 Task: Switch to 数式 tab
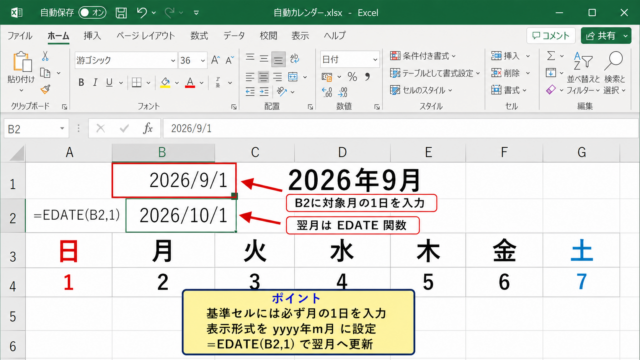(x=199, y=36)
